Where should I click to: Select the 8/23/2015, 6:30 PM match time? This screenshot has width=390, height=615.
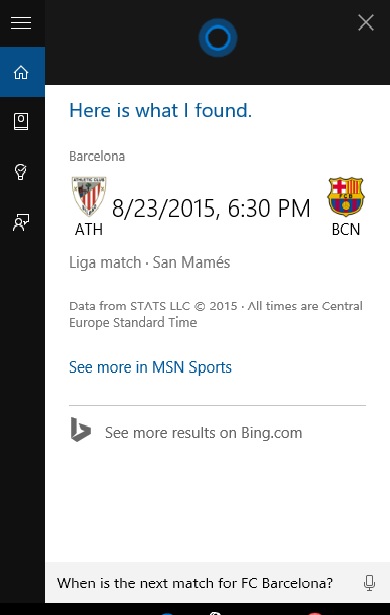click(x=211, y=208)
